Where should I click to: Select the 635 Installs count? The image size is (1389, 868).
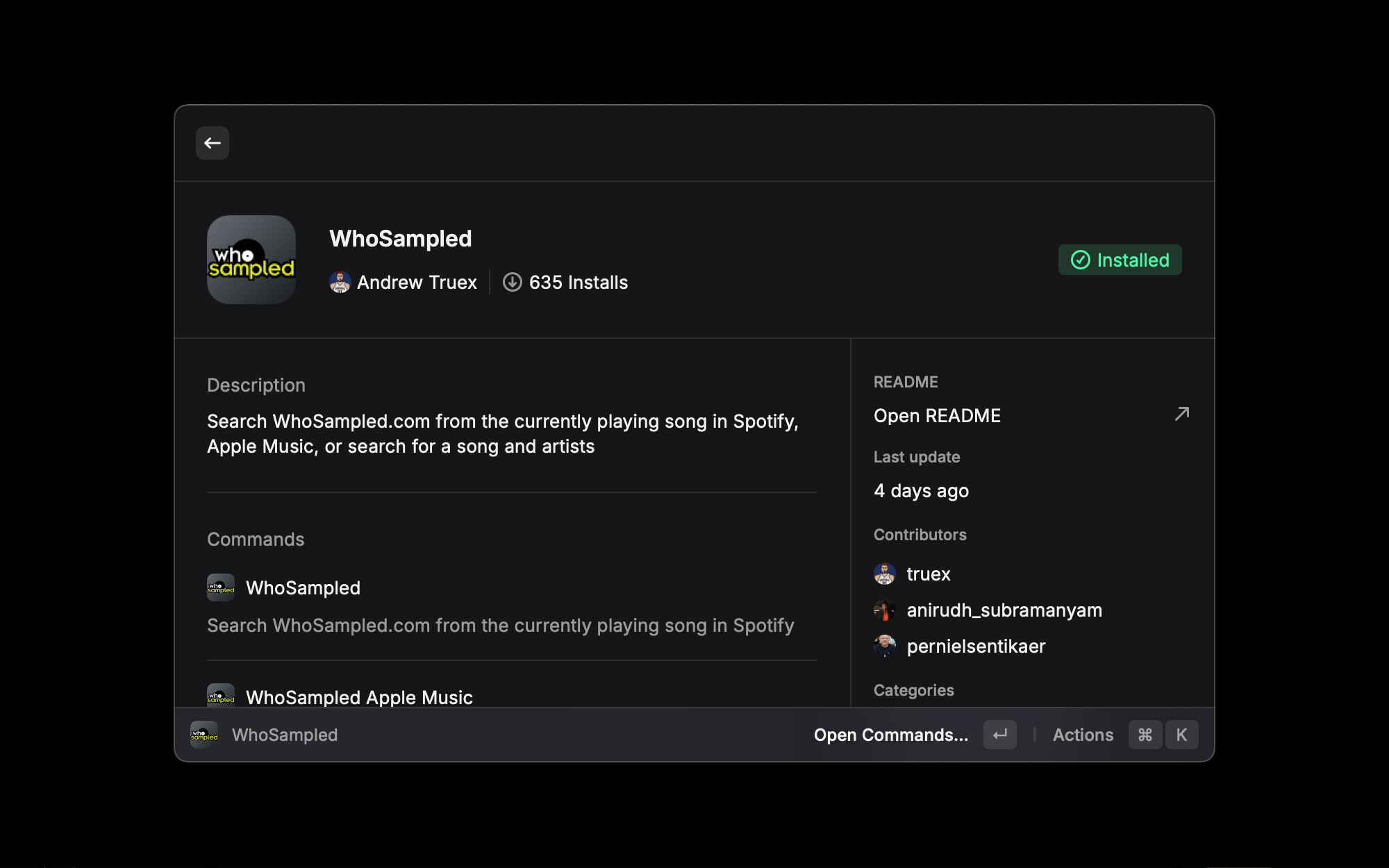point(579,283)
